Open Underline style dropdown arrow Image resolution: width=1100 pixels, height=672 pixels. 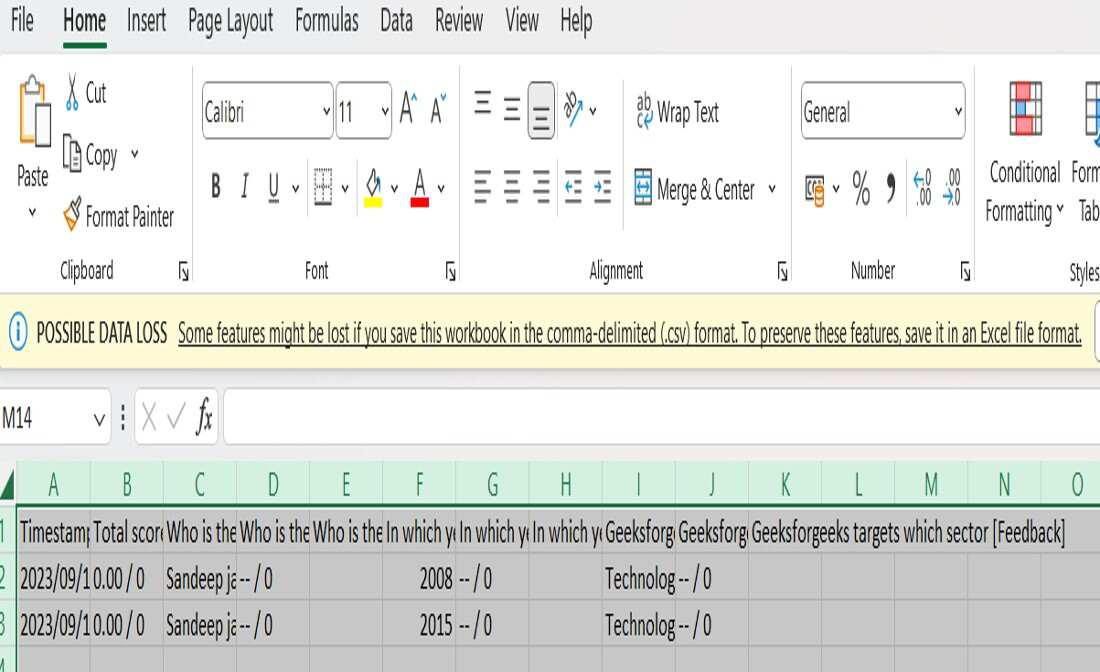[295, 188]
